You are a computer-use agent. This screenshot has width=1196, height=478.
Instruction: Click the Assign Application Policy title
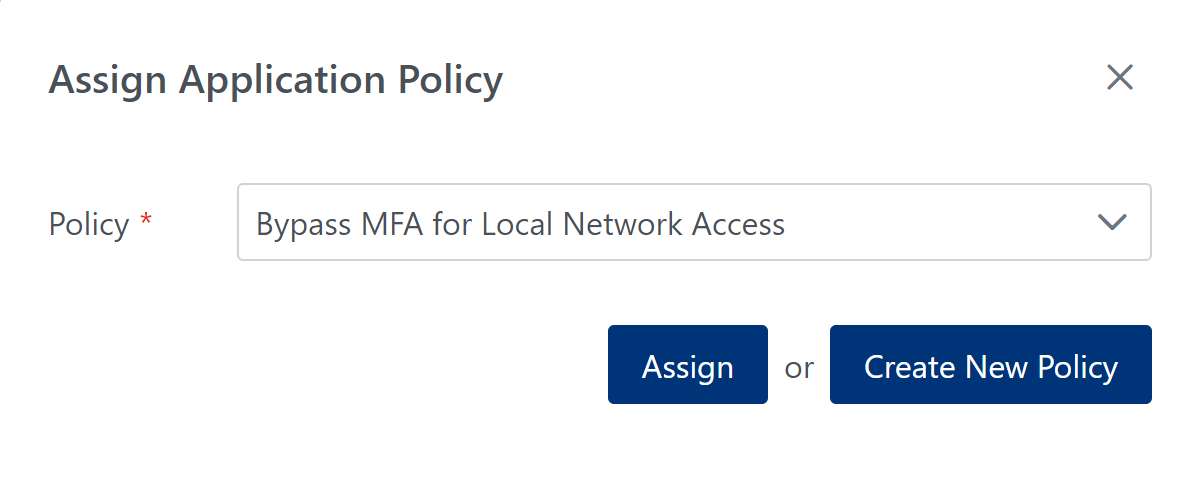click(x=275, y=80)
